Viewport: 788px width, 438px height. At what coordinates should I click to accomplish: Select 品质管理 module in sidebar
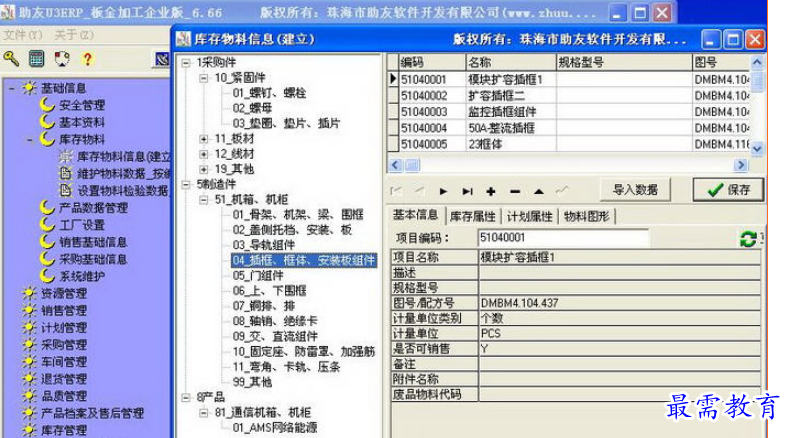(x=64, y=396)
